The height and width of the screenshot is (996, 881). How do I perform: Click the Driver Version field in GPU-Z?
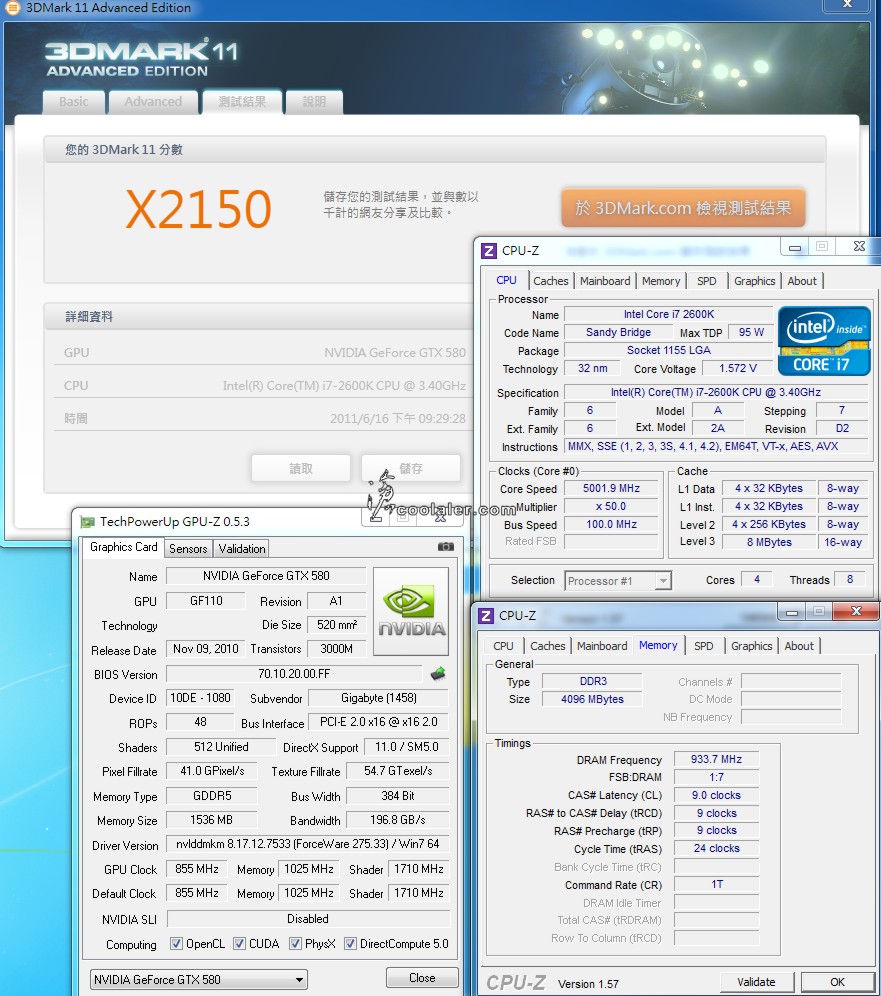307,844
